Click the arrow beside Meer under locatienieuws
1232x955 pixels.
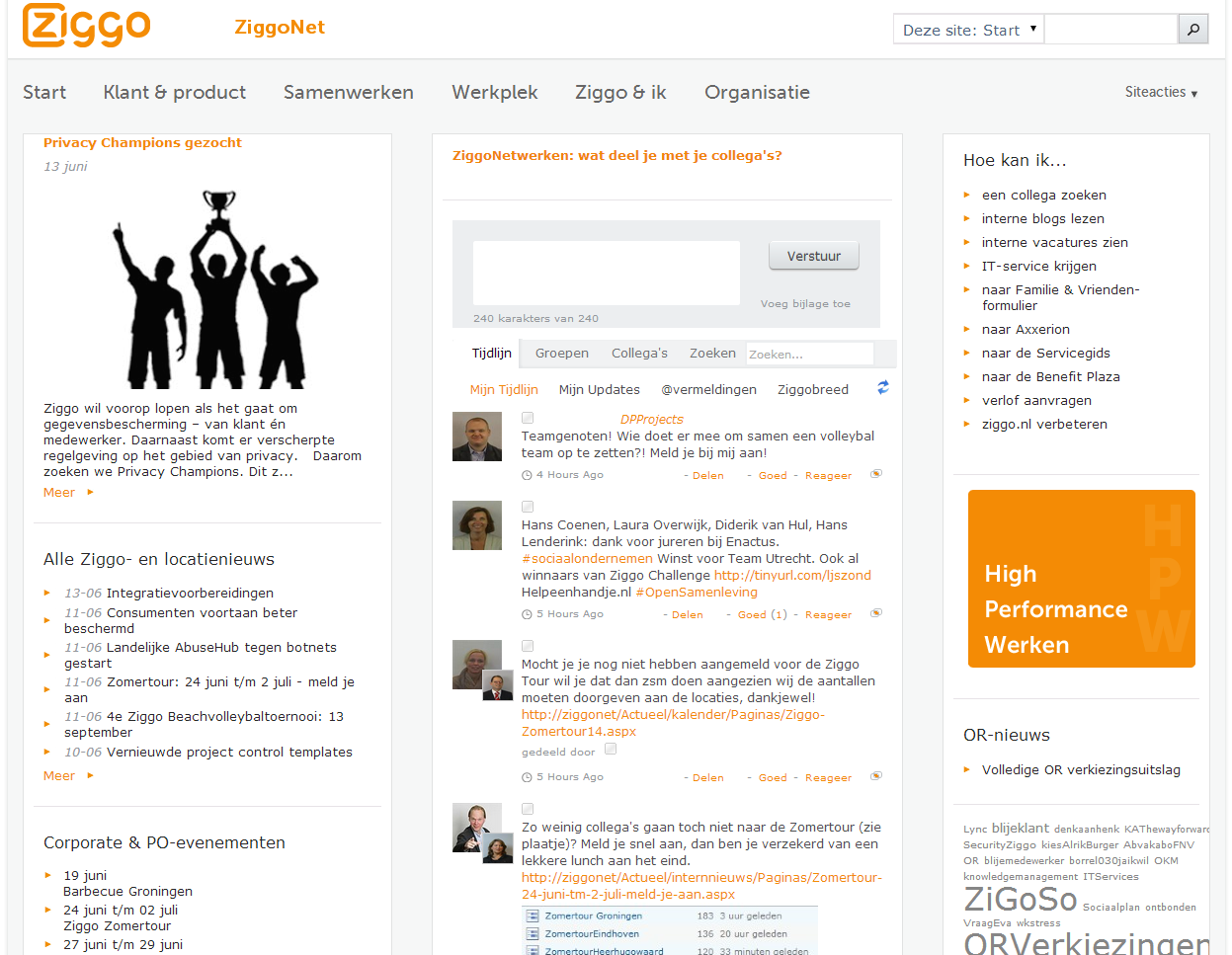(90, 775)
